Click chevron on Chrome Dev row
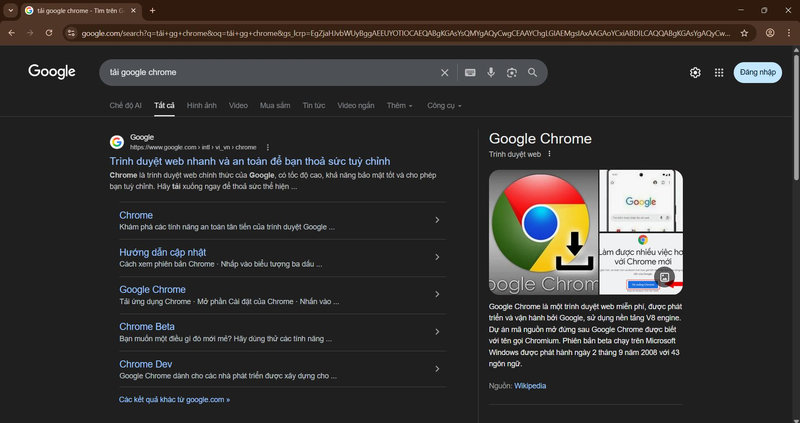 tap(437, 369)
